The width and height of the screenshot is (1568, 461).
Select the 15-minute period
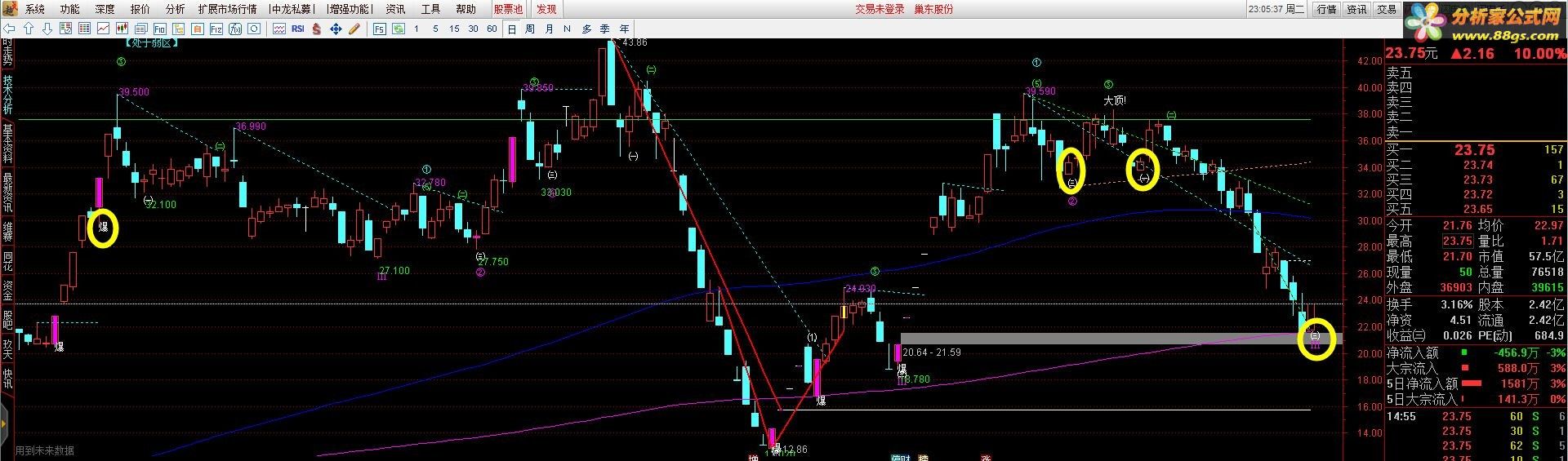click(x=454, y=29)
